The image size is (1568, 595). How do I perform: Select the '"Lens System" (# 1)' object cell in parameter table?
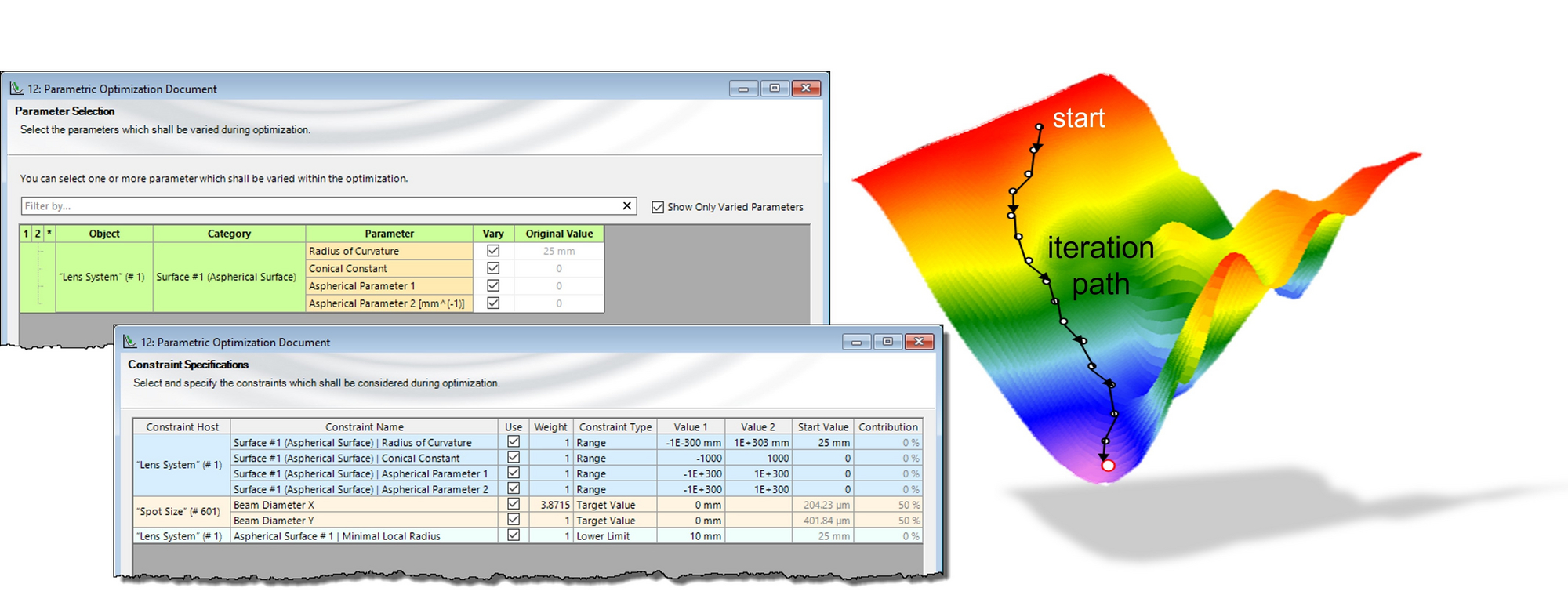tap(104, 277)
